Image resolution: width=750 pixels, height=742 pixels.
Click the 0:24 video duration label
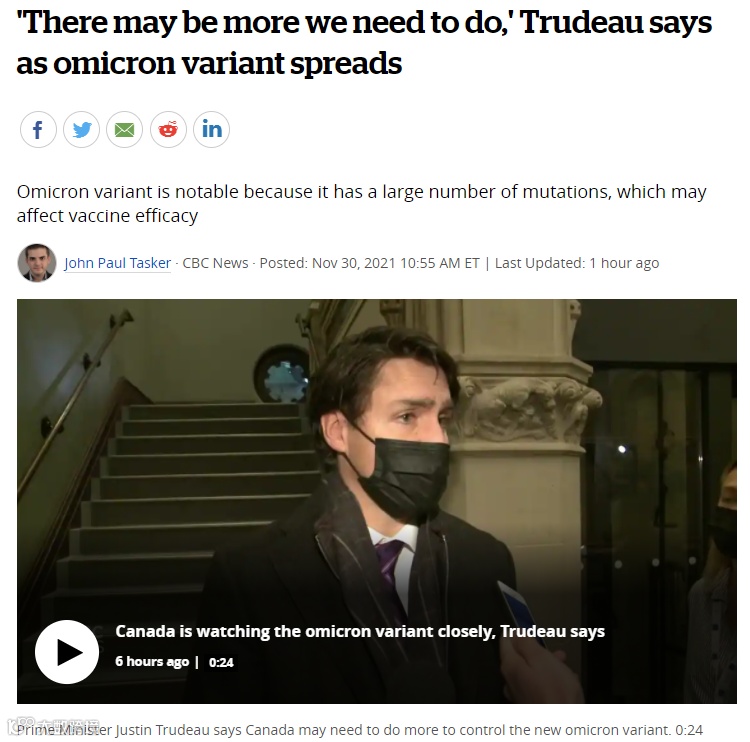[x=221, y=662]
